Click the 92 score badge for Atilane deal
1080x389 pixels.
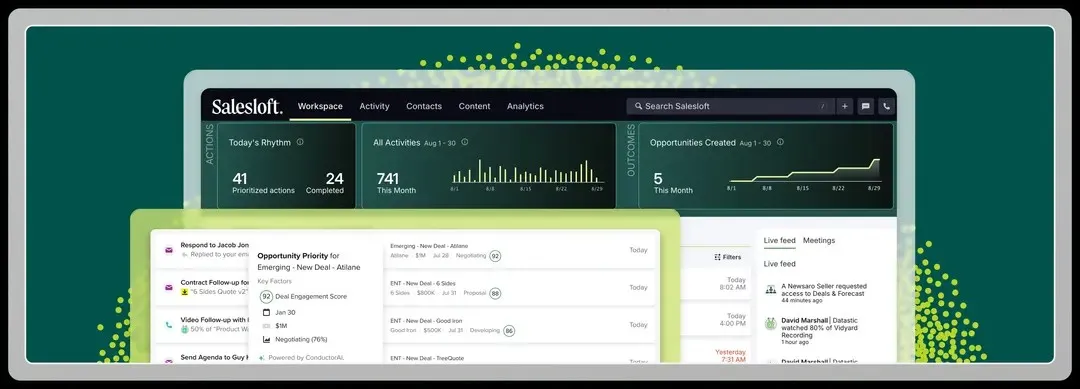495,255
